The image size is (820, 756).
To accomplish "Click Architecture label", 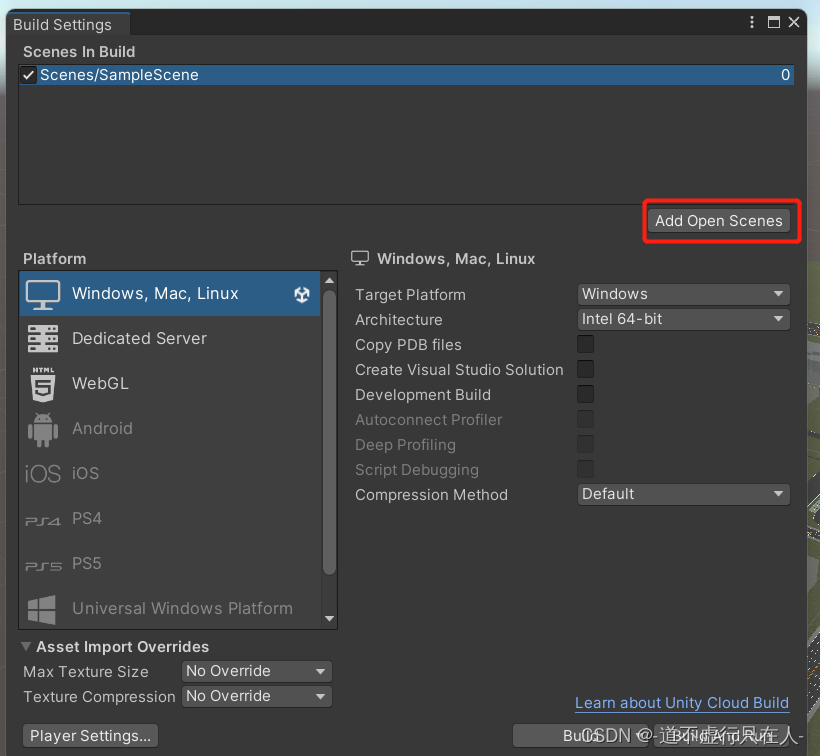I will (x=398, y=319).
